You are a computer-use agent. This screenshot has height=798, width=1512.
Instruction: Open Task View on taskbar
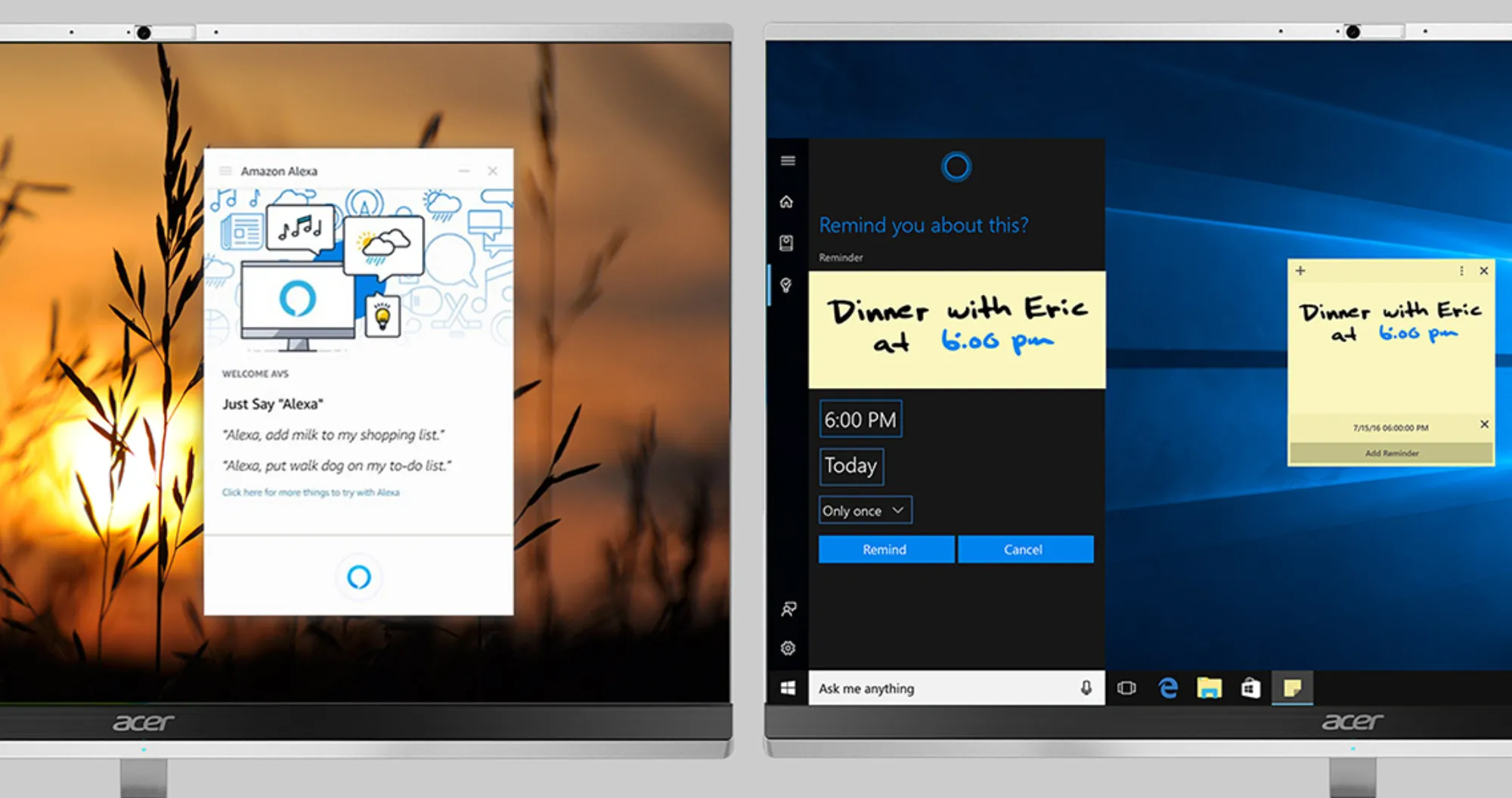(x=1126, y=688)
